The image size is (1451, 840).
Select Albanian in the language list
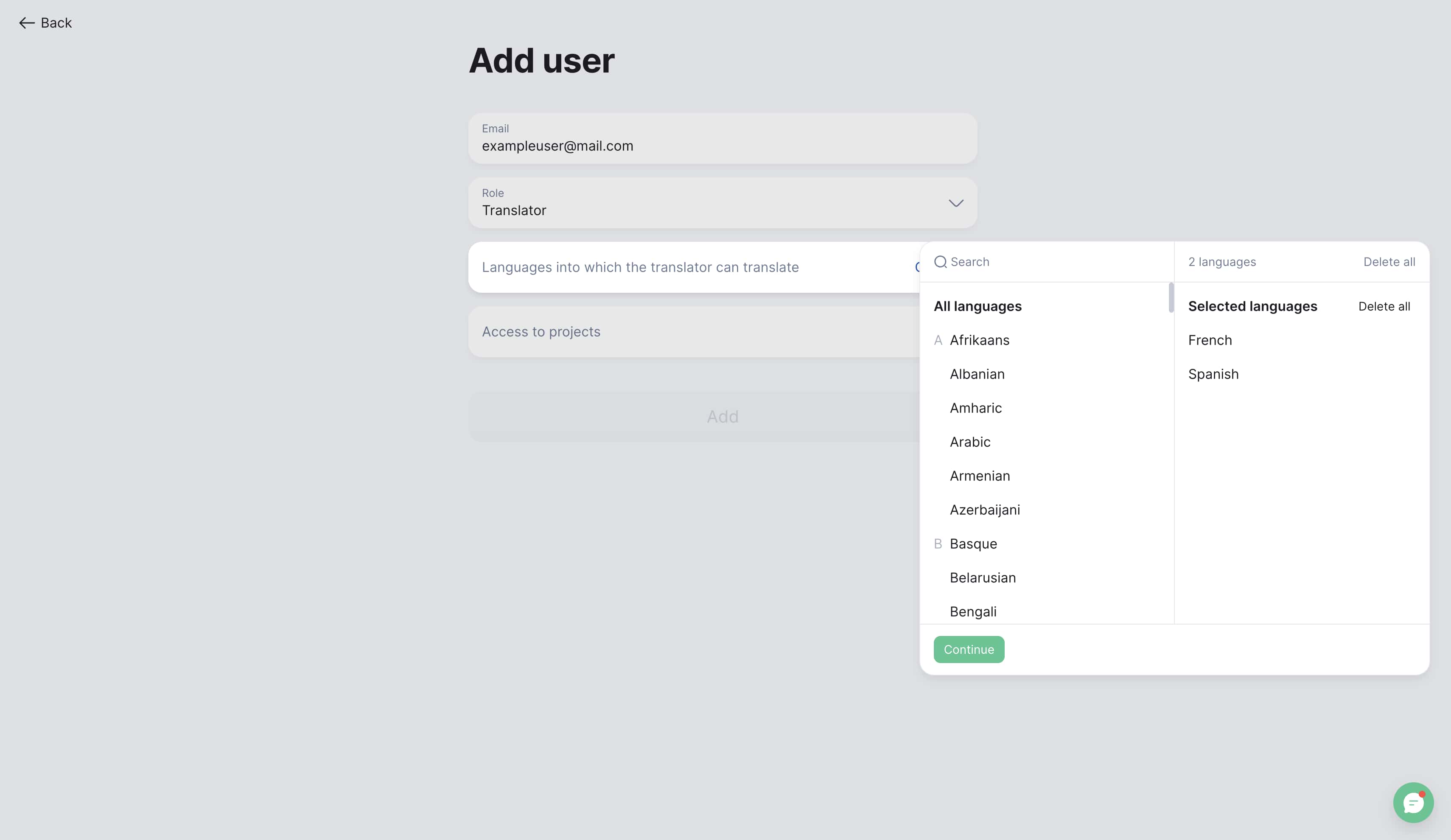977,374
